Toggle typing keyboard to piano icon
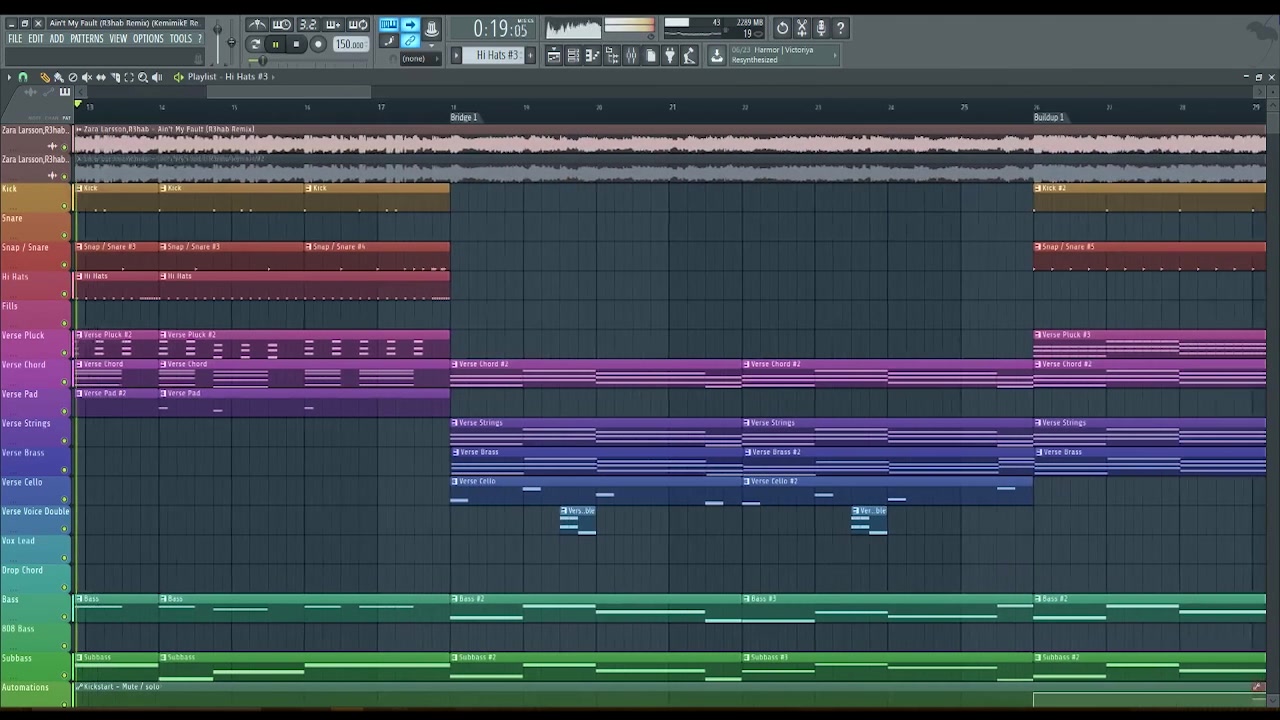The image size is (1280, 720). click(388, 25)
